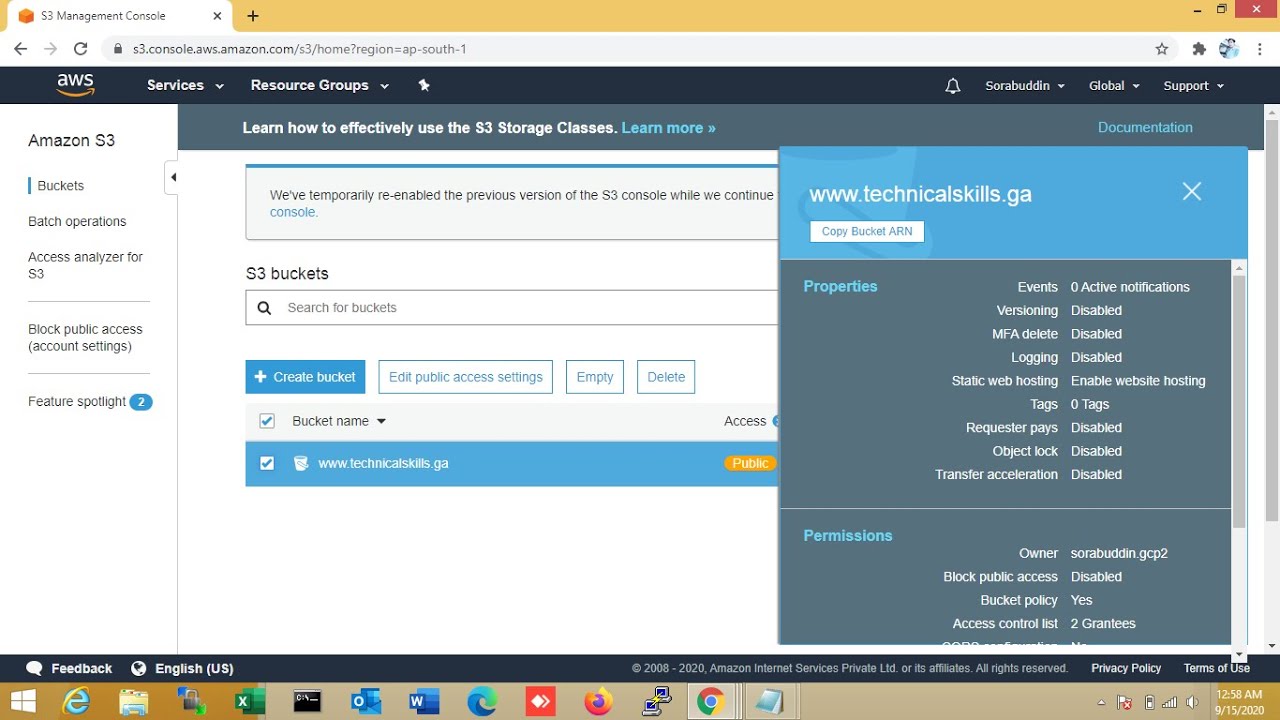Click the Copy Bucket ARN button
1280x720 pixels.
coord(867,231)
